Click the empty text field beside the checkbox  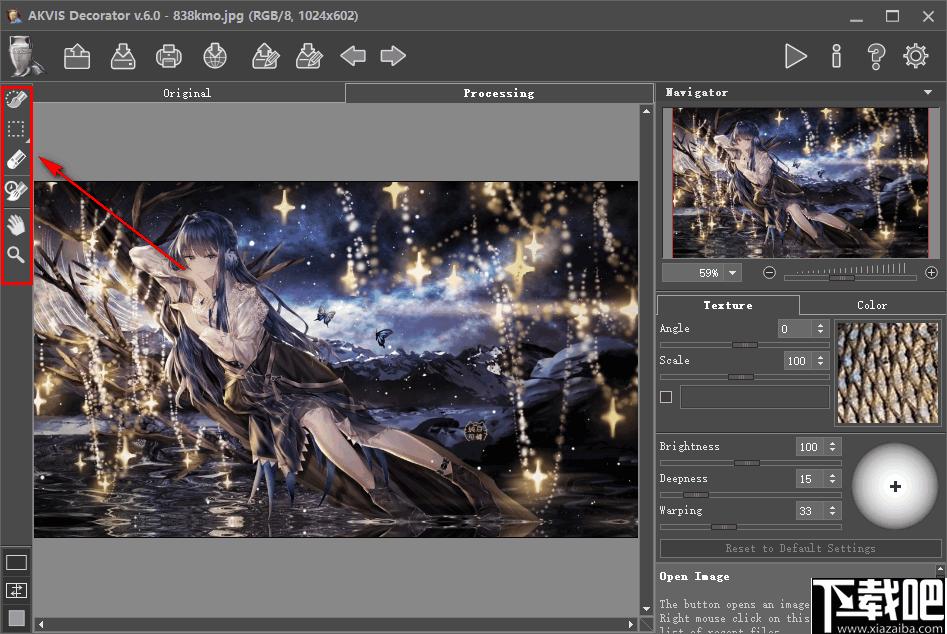pos(755,397)
